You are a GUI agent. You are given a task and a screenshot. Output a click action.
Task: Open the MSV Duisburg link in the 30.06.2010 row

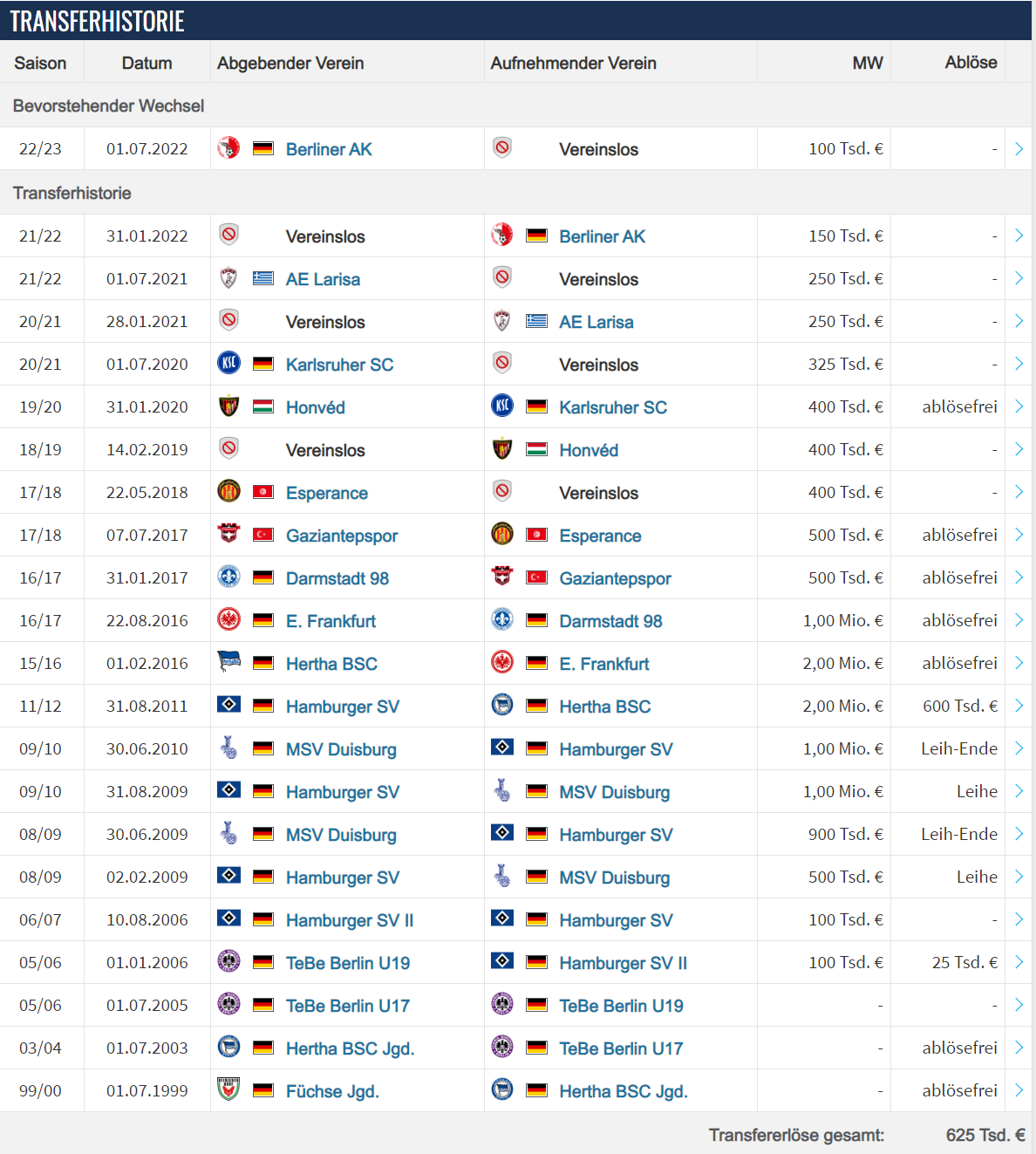click(x=341, y=749)
